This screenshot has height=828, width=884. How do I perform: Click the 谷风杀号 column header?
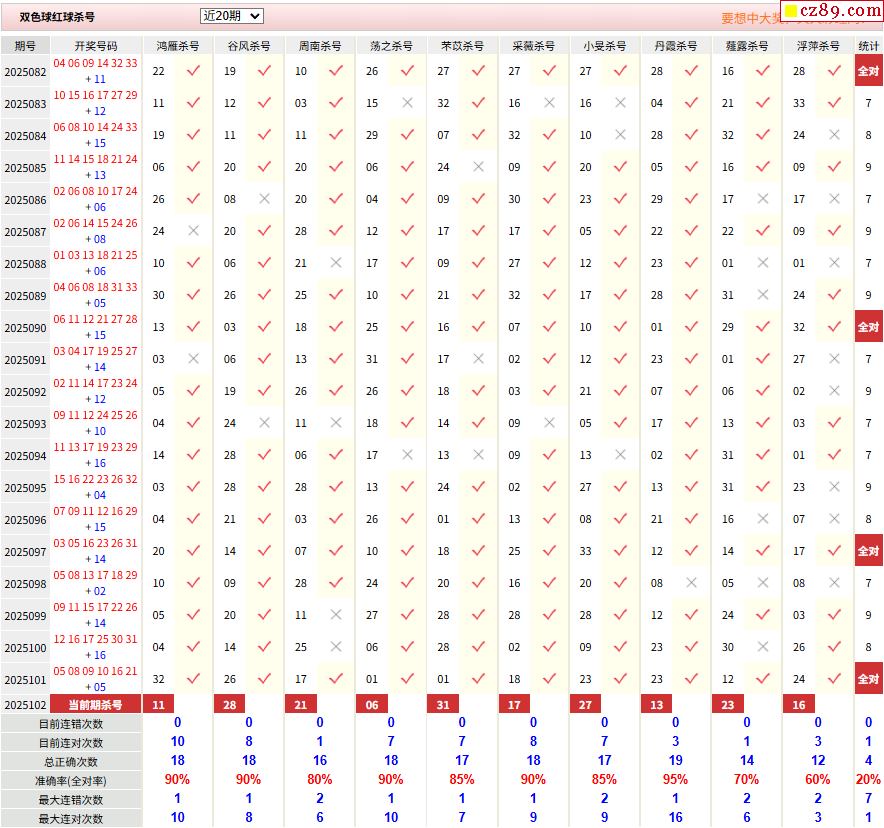click(x=249, y=46)
